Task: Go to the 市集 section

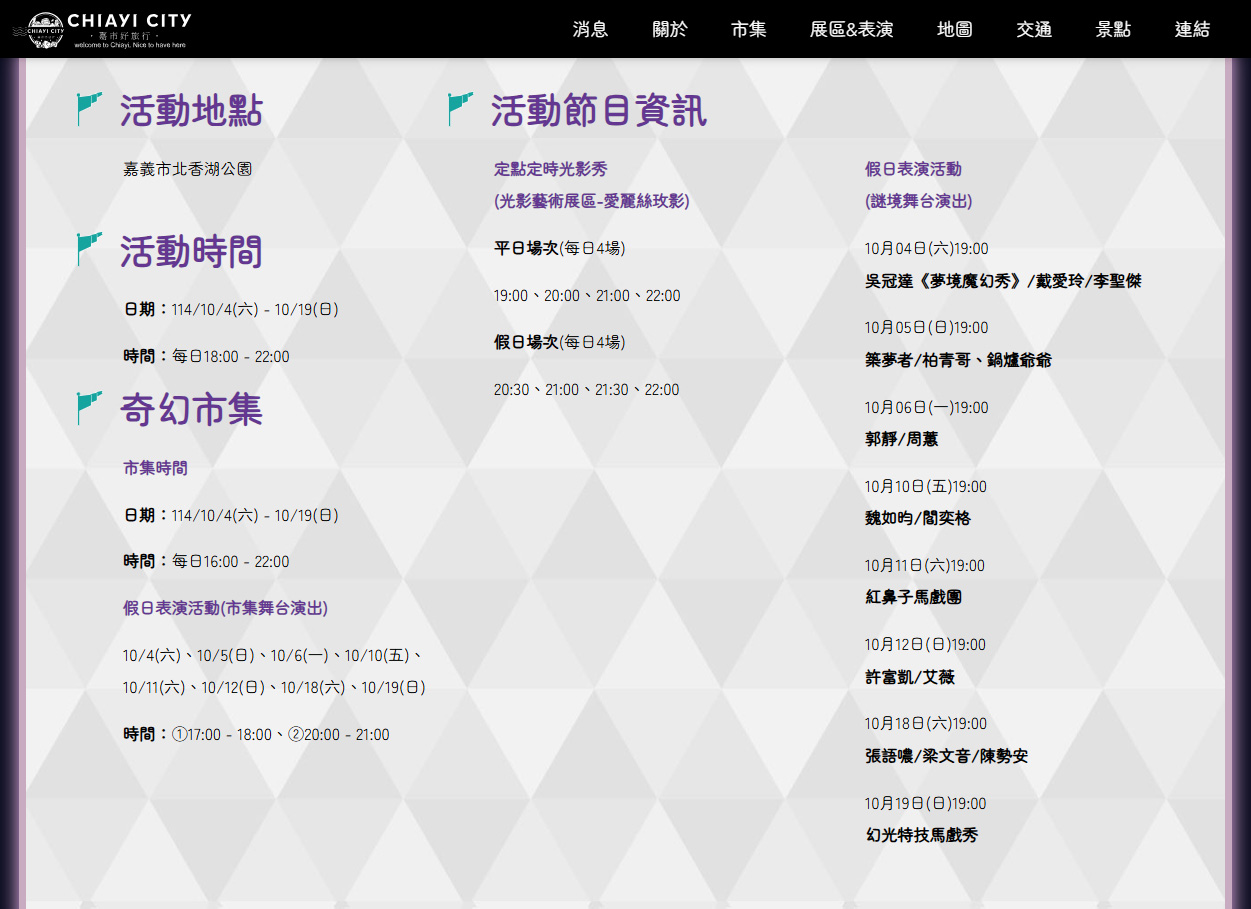Action: [x=748, y=29]
